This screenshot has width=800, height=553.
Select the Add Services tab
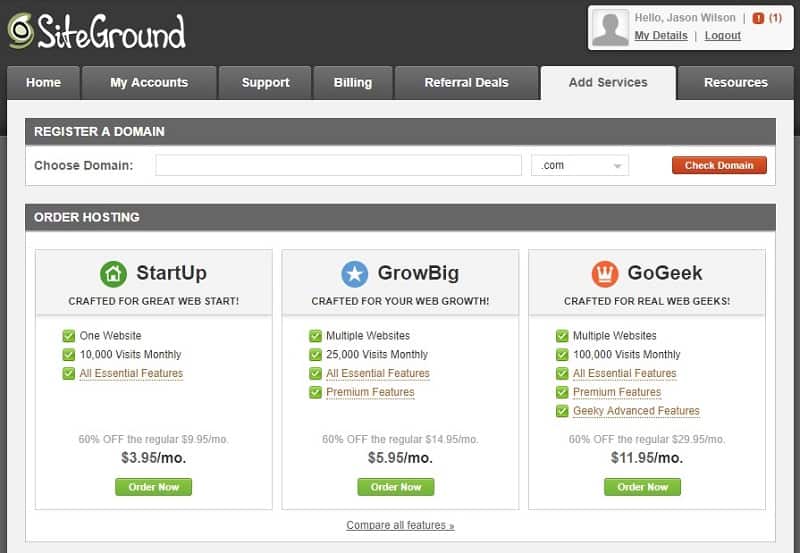click(608, 83)
